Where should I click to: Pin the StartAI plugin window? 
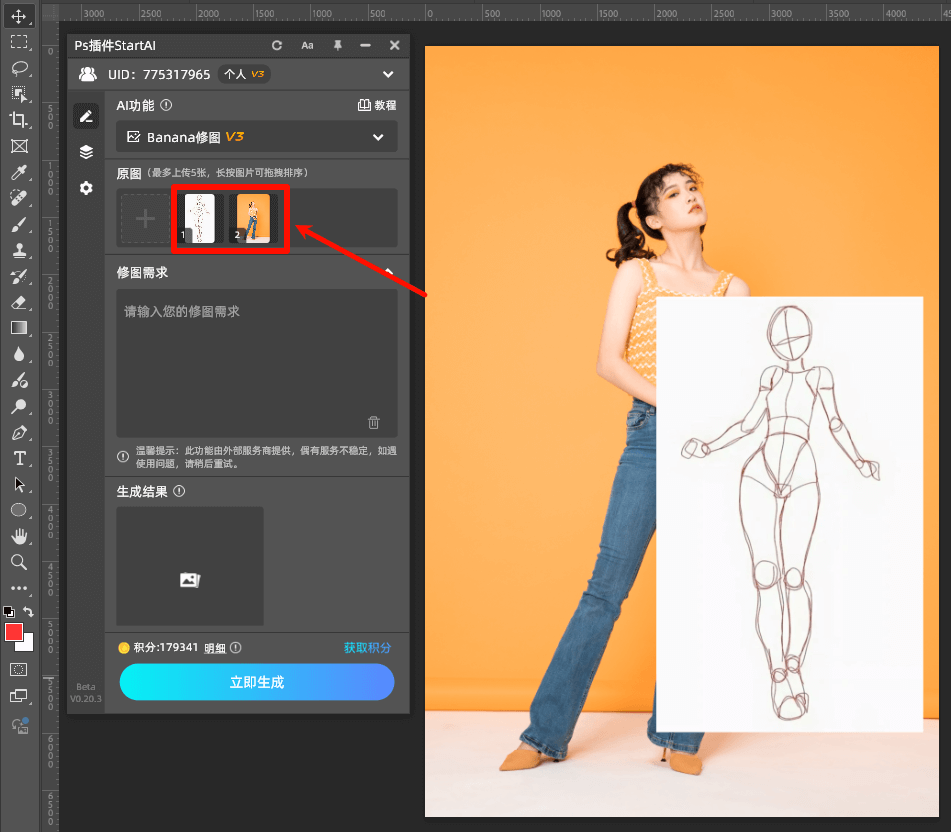click(x=337, y=45)
